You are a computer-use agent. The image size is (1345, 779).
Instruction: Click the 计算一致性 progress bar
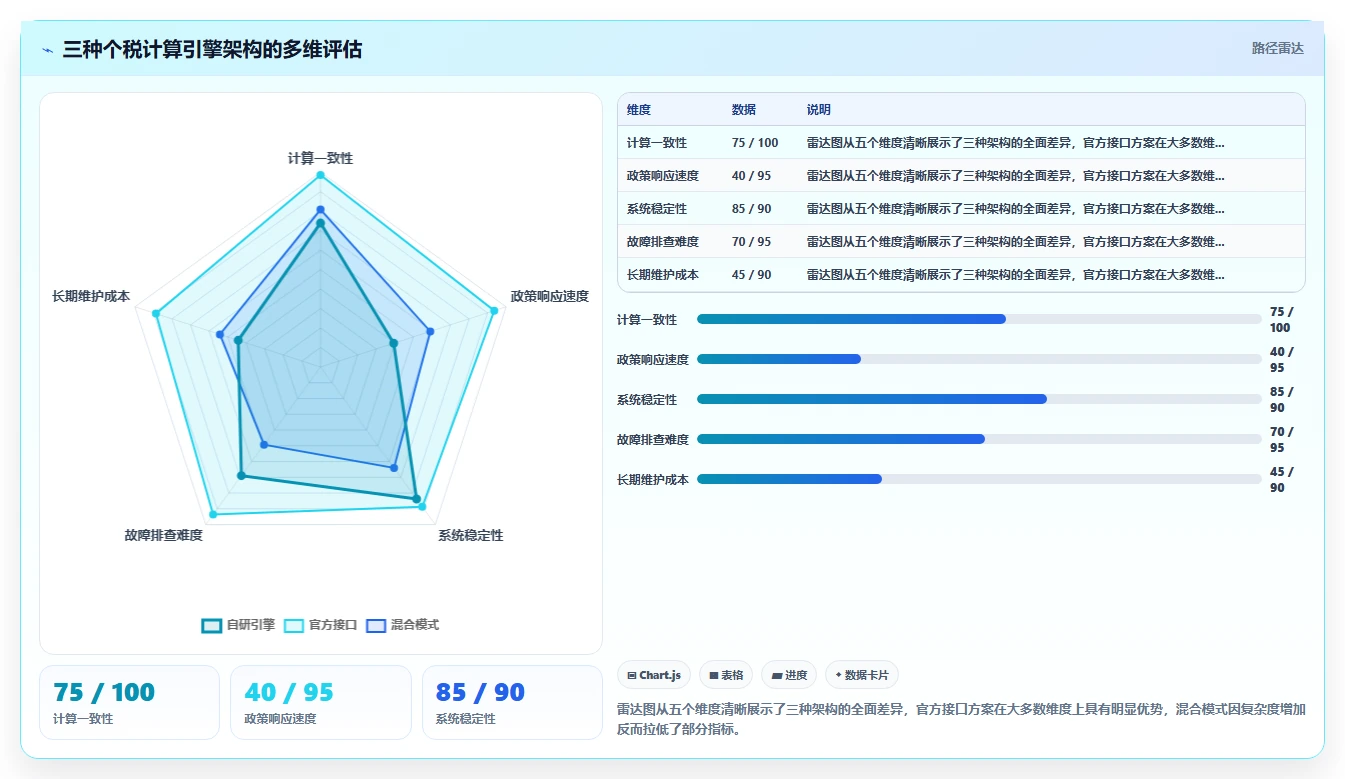coord(979,319)
